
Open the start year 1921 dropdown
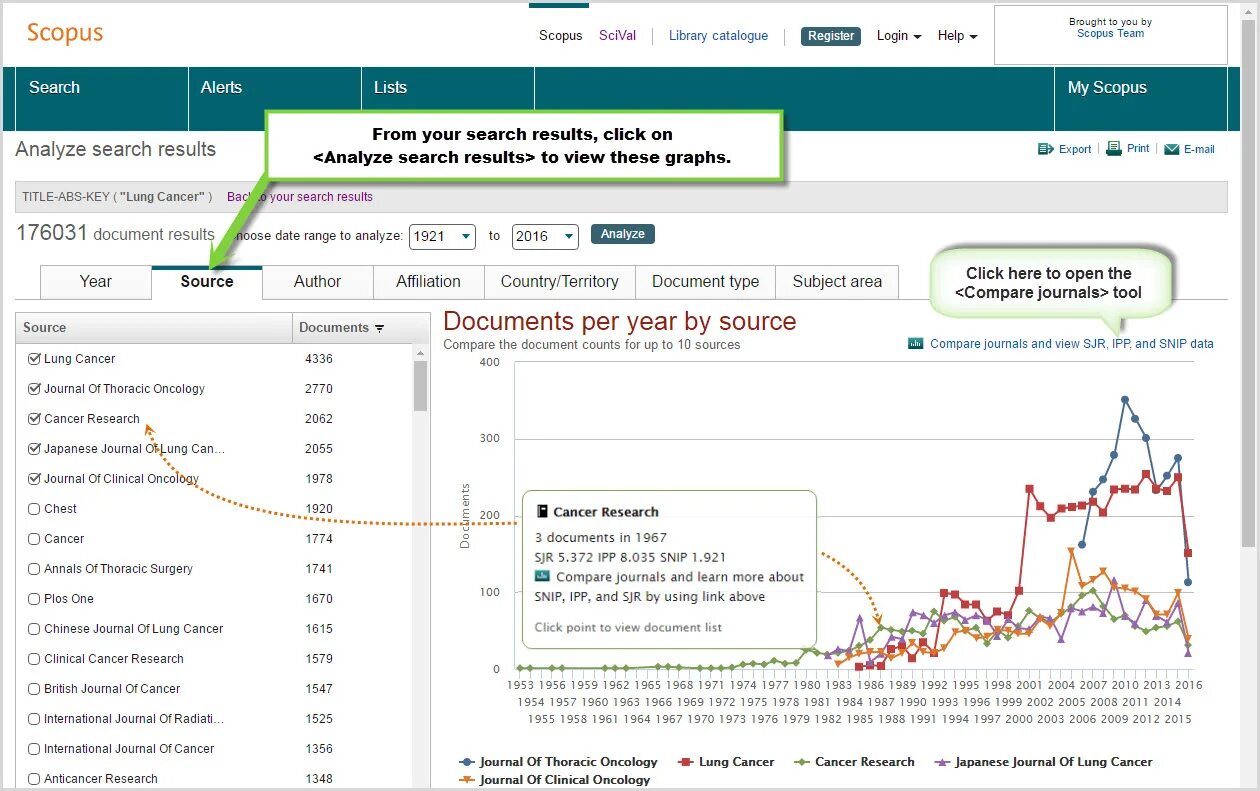[x=441, y=236]
